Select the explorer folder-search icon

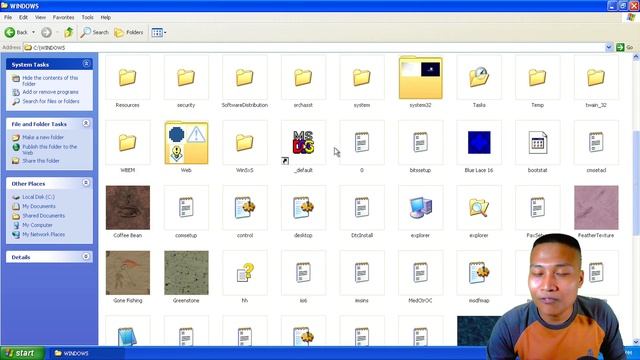click(479, 208)
